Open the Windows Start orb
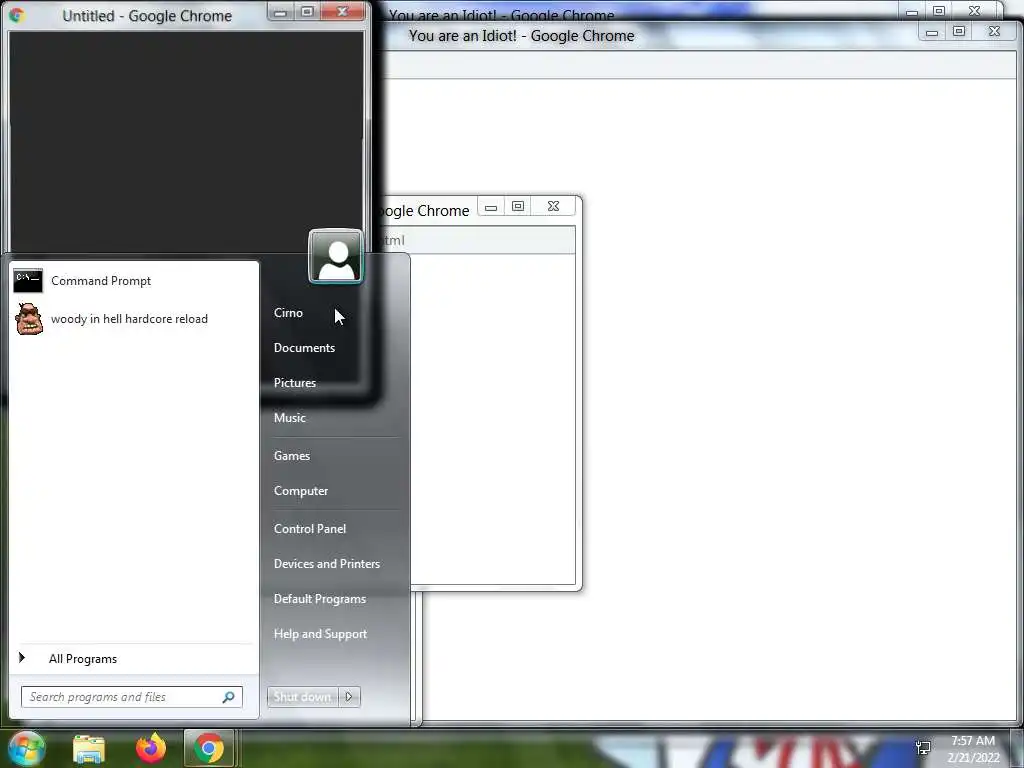 [x=26, y=748]
